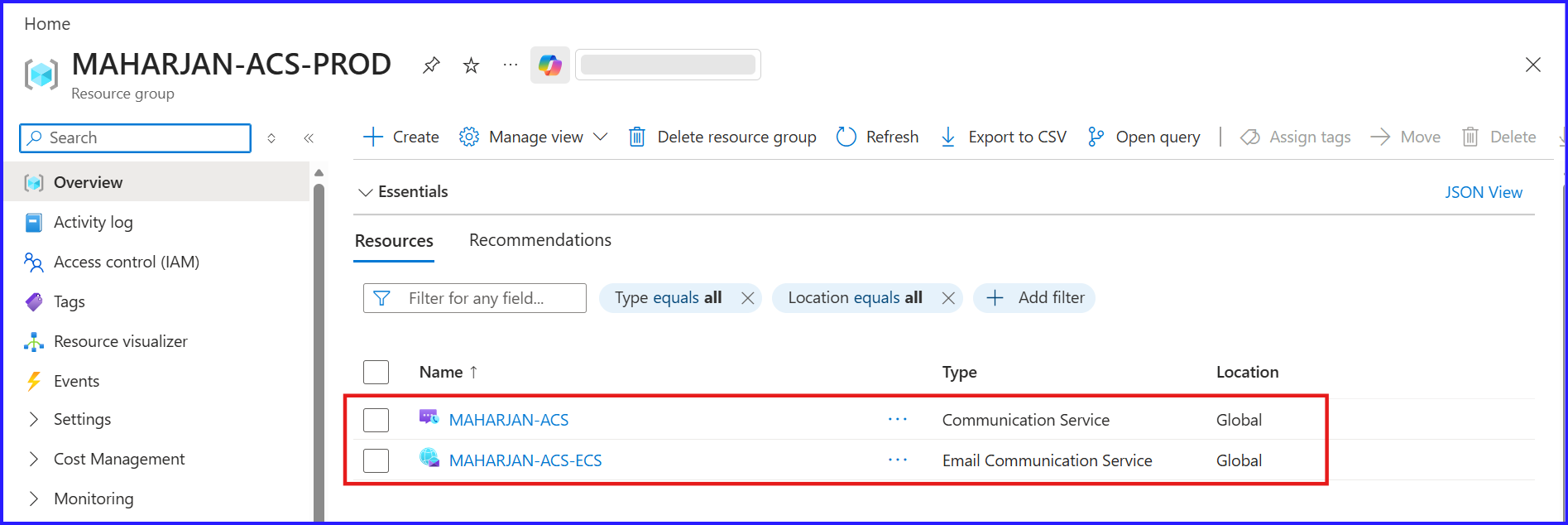Click the Move toolbar command

pos(1406,137)
